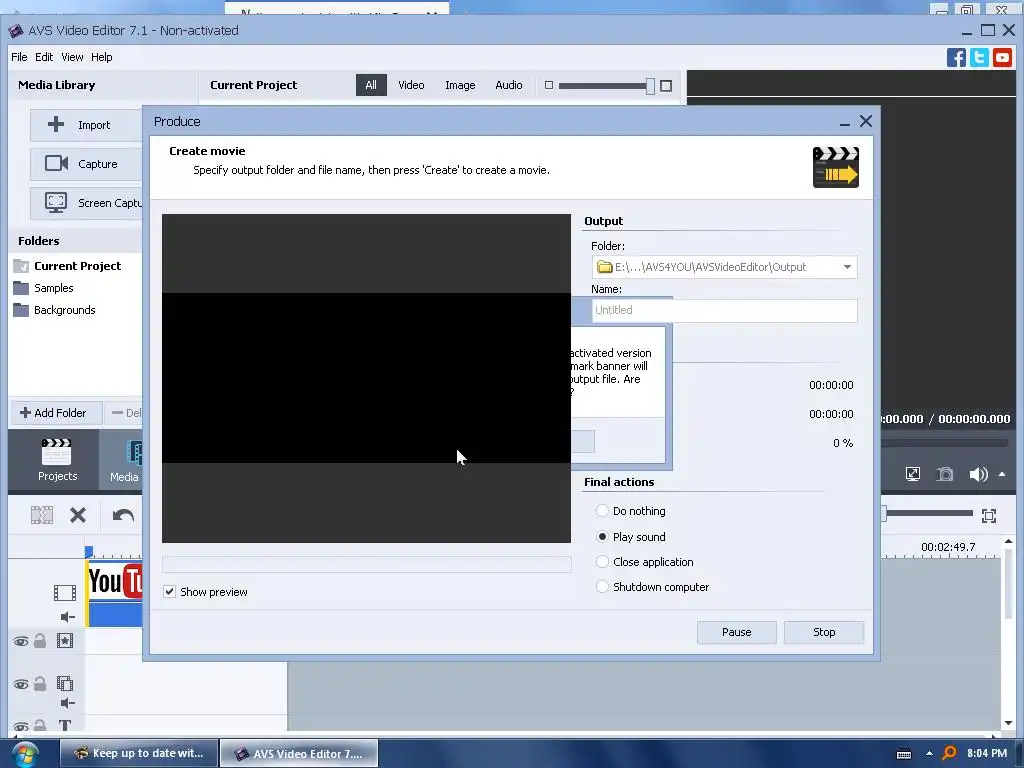Click the output Name input field
1024x768 pixels.
tap(724, 310)
